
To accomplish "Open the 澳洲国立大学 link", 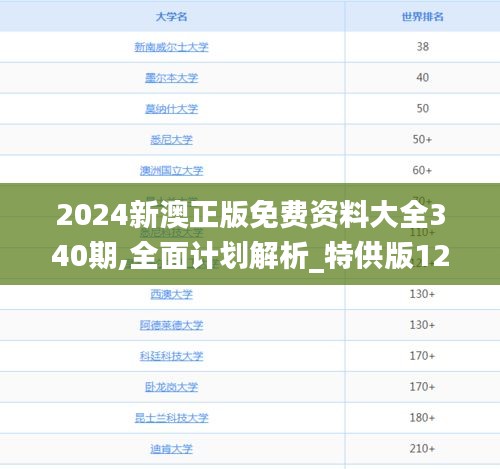I will [171, 171].
